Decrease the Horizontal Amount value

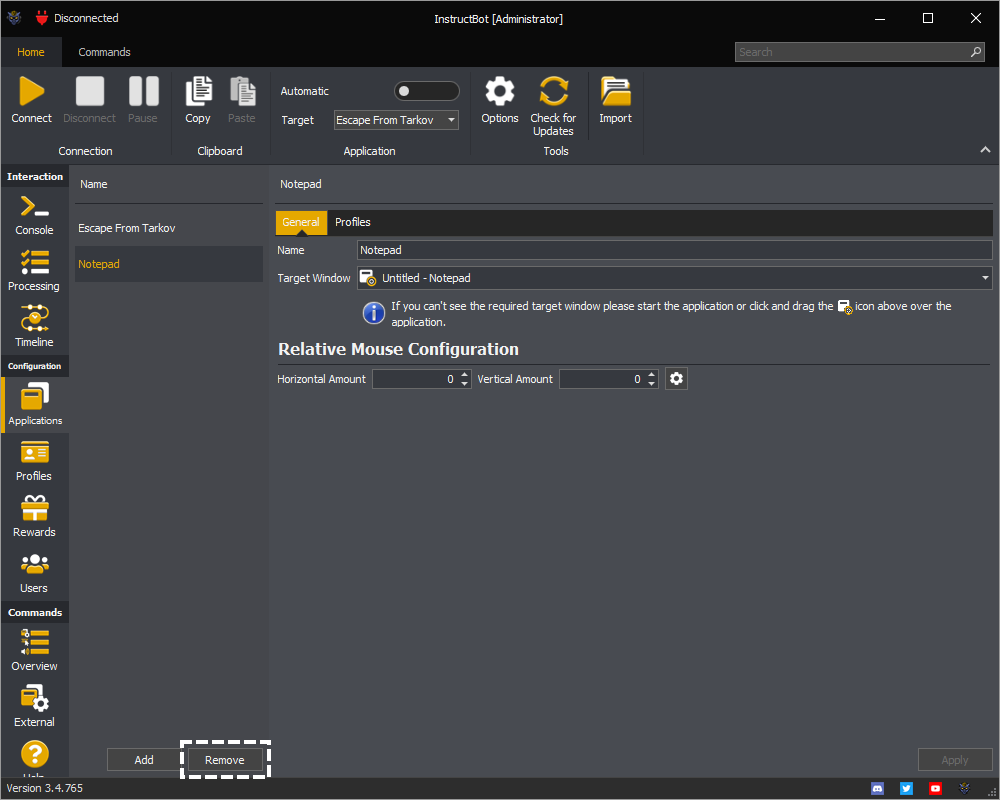pos(464,383)
